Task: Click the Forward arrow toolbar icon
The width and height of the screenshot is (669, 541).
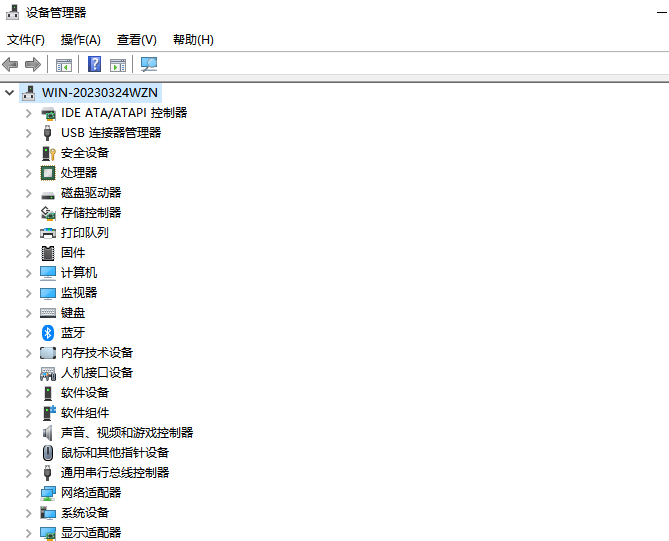Action: (x=33, y=65)
